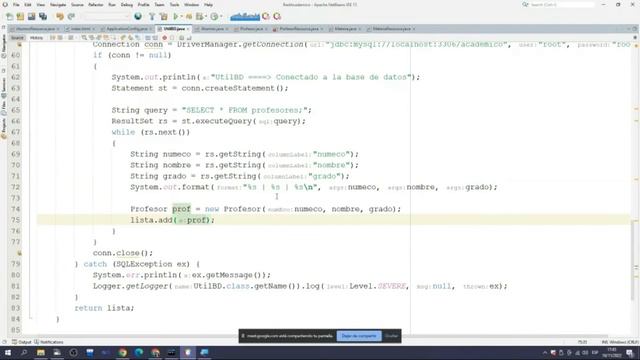Open the Output panel

point(22,342)
